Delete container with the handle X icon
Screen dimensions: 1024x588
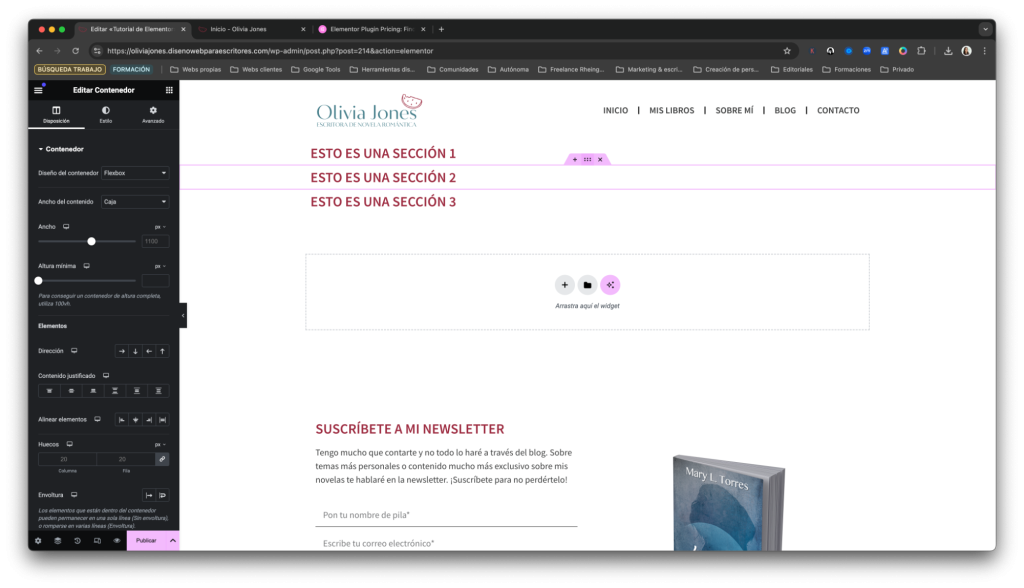coord(600,160)
